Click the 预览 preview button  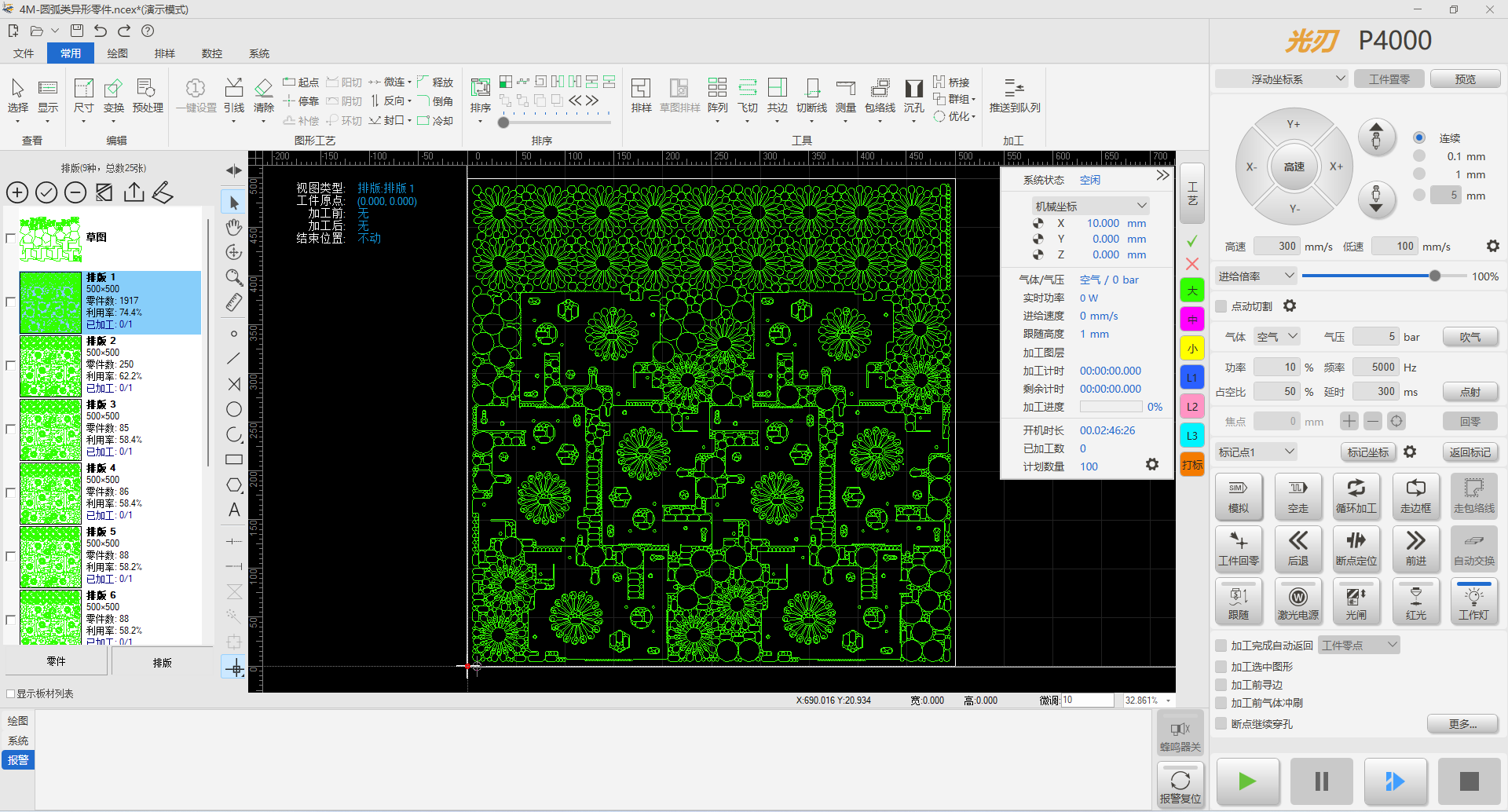(1465, 79)
